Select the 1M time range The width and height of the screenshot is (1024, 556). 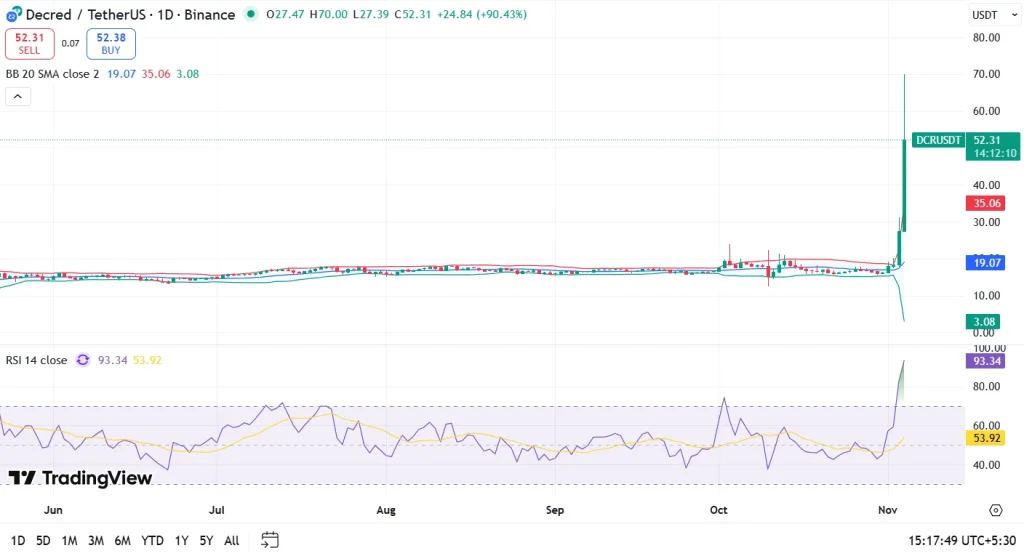[x=69, y=540]
